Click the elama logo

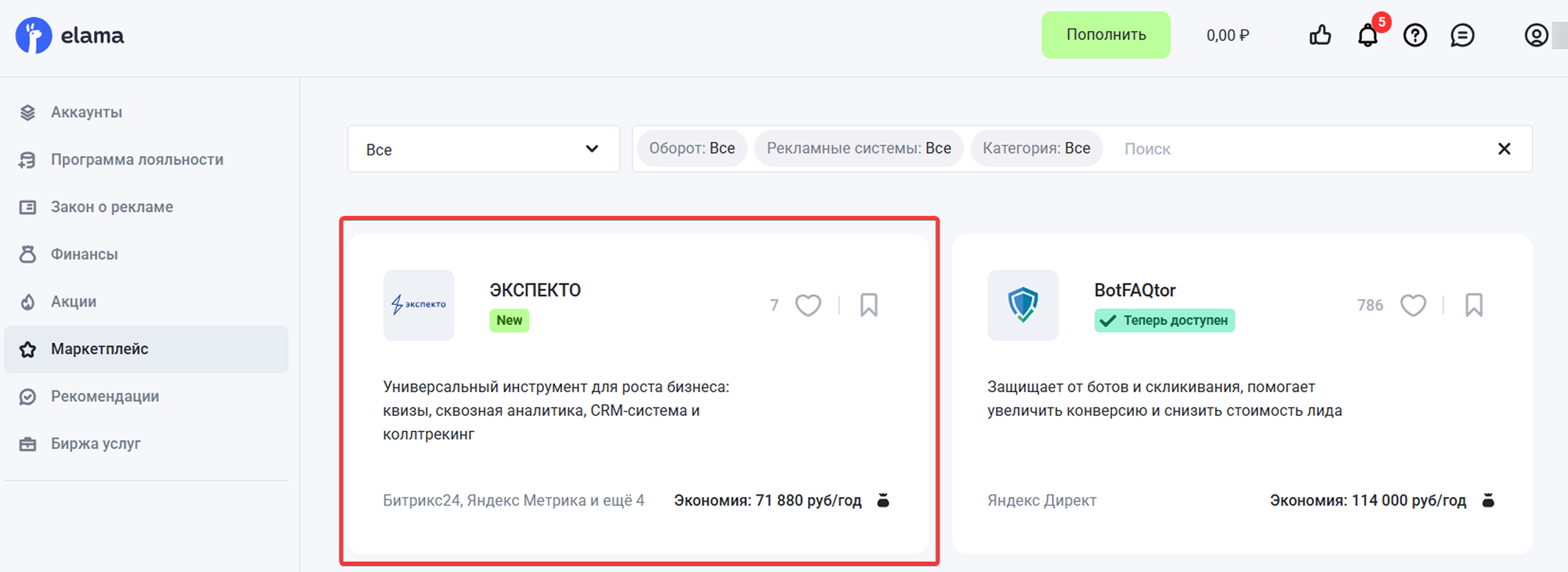[x=70, y=35]
